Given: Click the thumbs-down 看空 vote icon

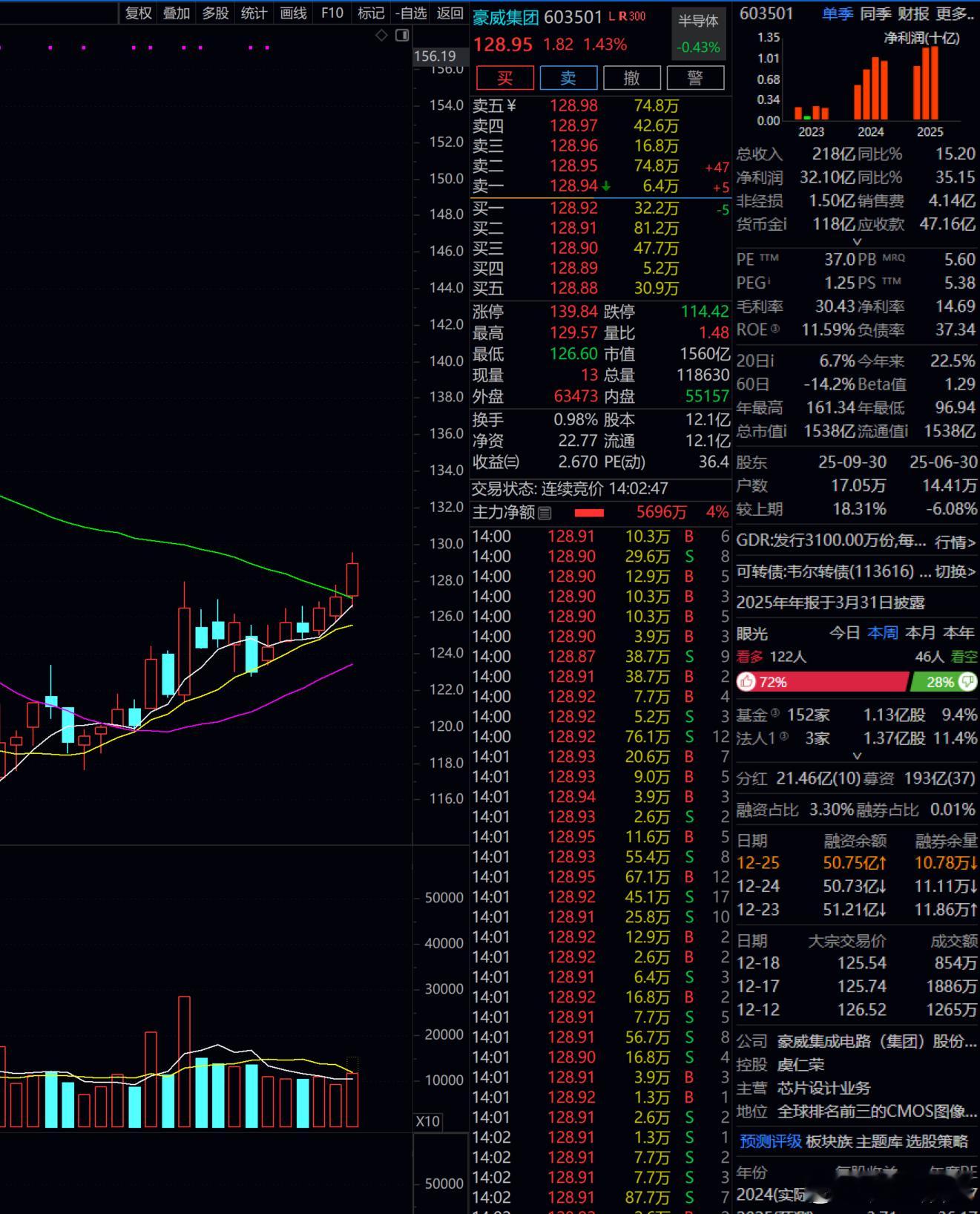Looking at the screenshot, I should coord(967,682).
